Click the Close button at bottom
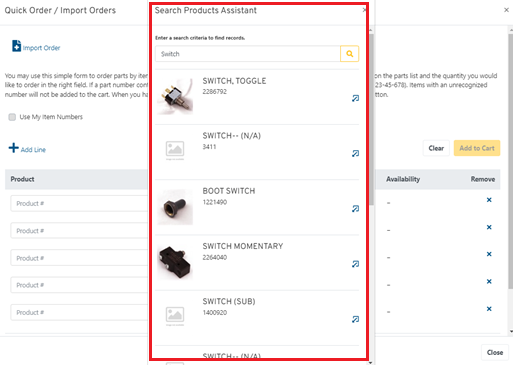This screenshot has width=514, height=365. tap(495, 352)
